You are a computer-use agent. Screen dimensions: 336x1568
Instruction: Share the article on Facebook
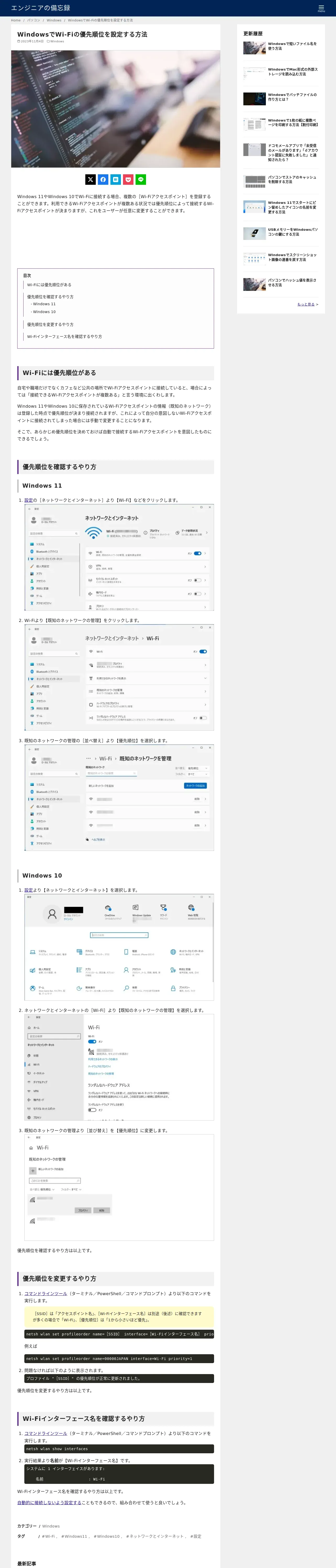(103, 180)
